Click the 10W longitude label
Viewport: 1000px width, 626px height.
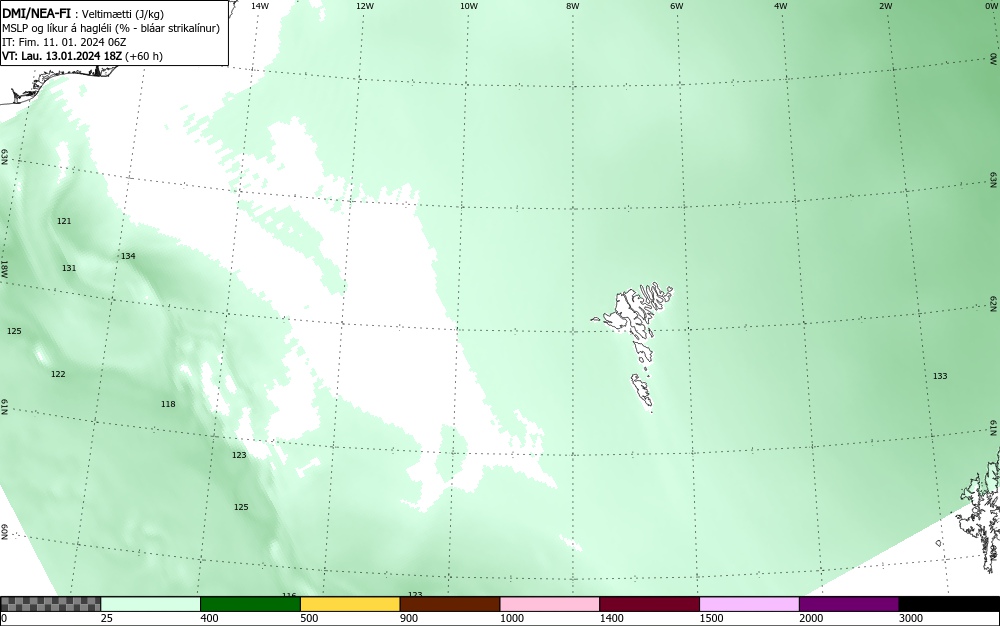[469, 6]
